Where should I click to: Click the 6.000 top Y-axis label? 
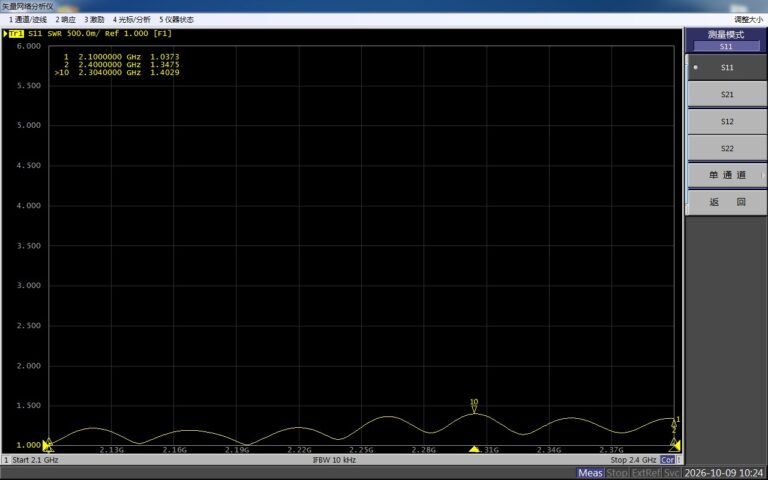pos(29,46)
